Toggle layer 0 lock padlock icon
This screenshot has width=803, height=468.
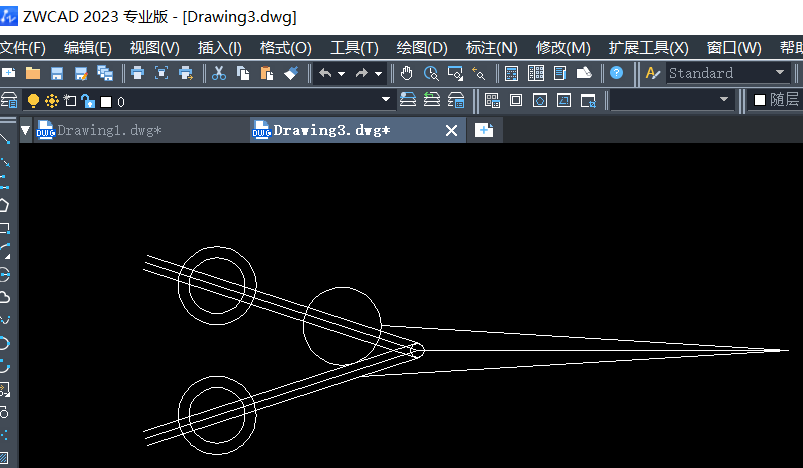(x=87, y=100)
